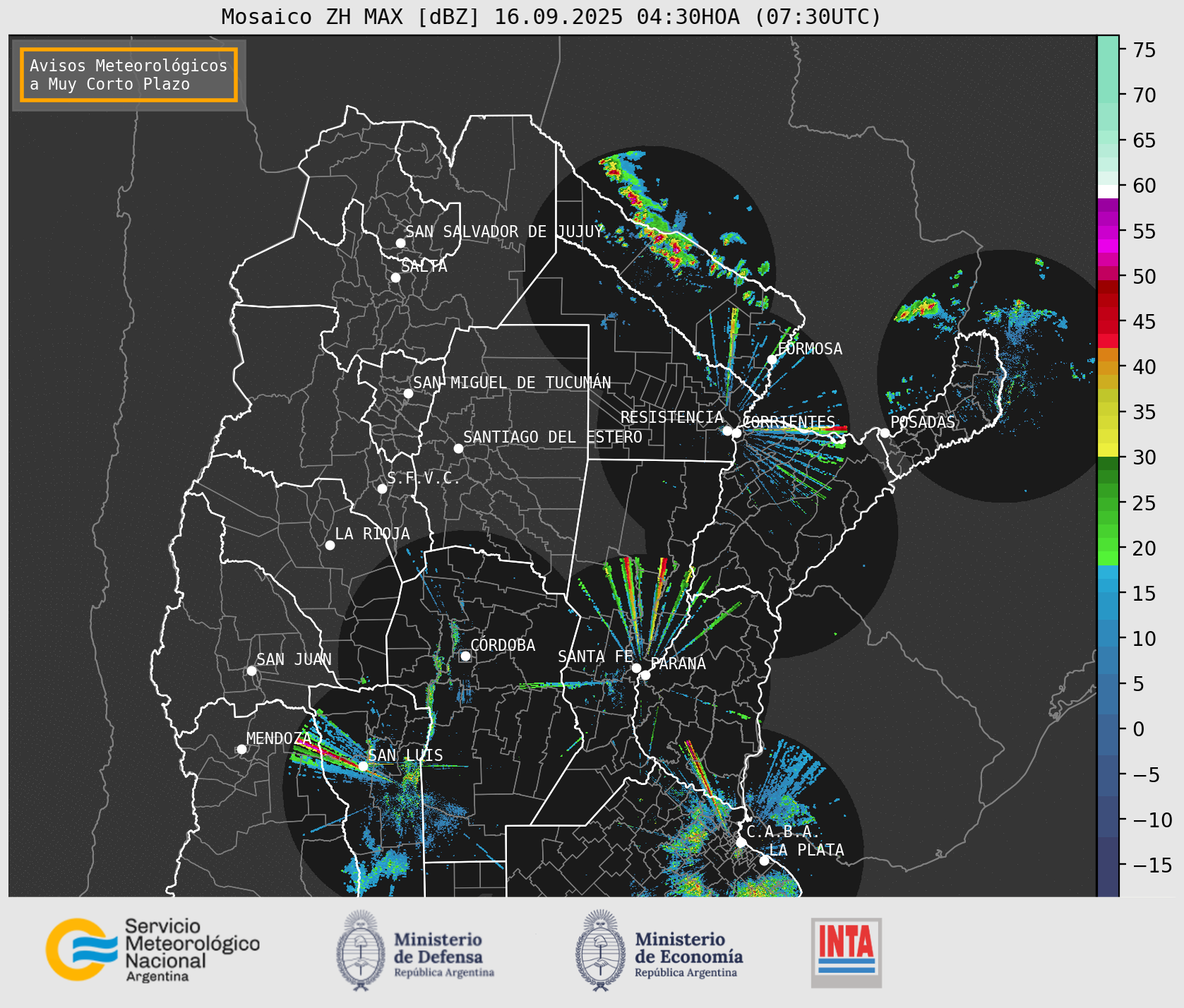Click the S.F.V.C. city marker dot
The image size is (1184, 1008).
point(382,488)
